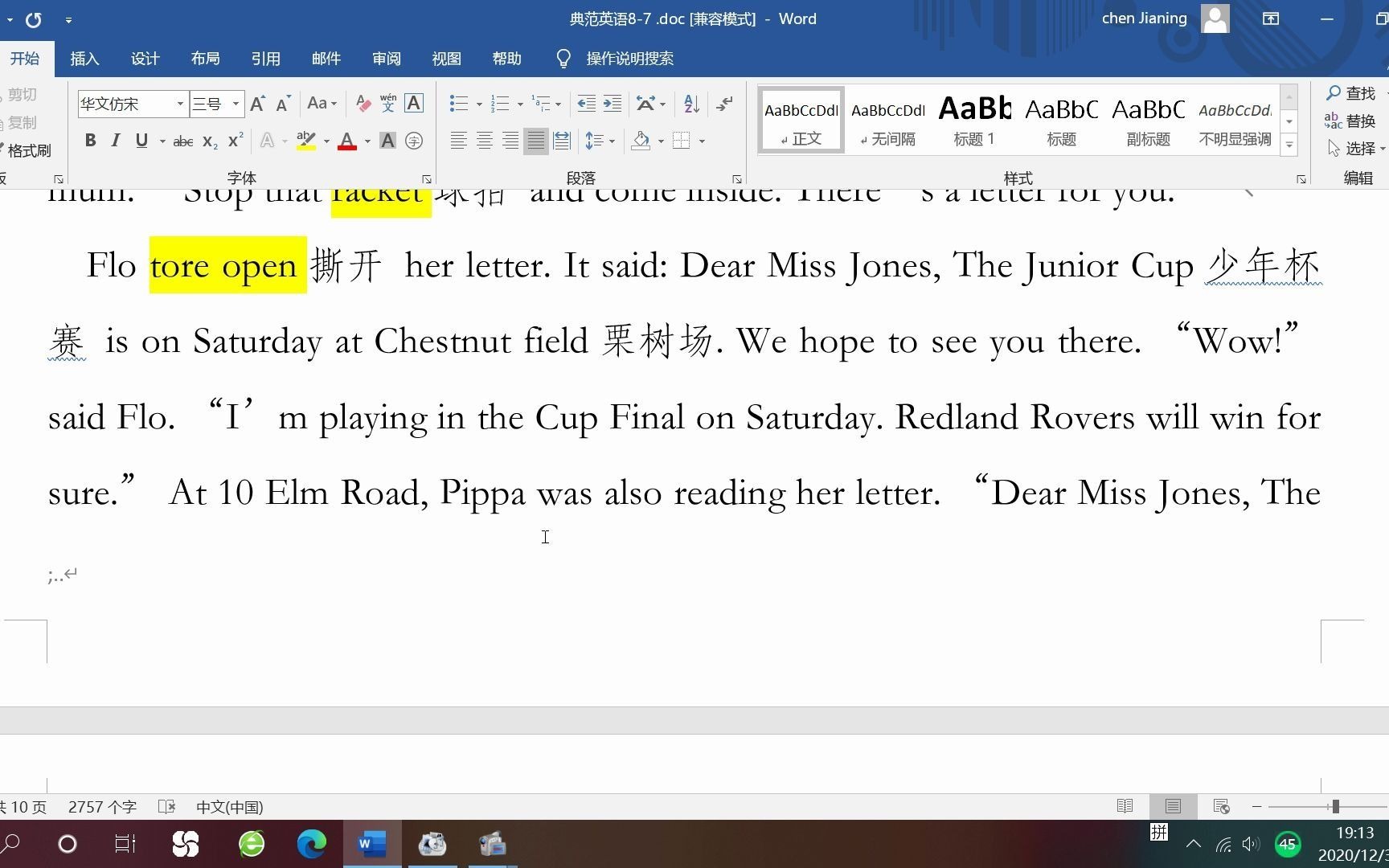Expand the styles gallery
The image size is (1389, 868).
click(1289, 145)
